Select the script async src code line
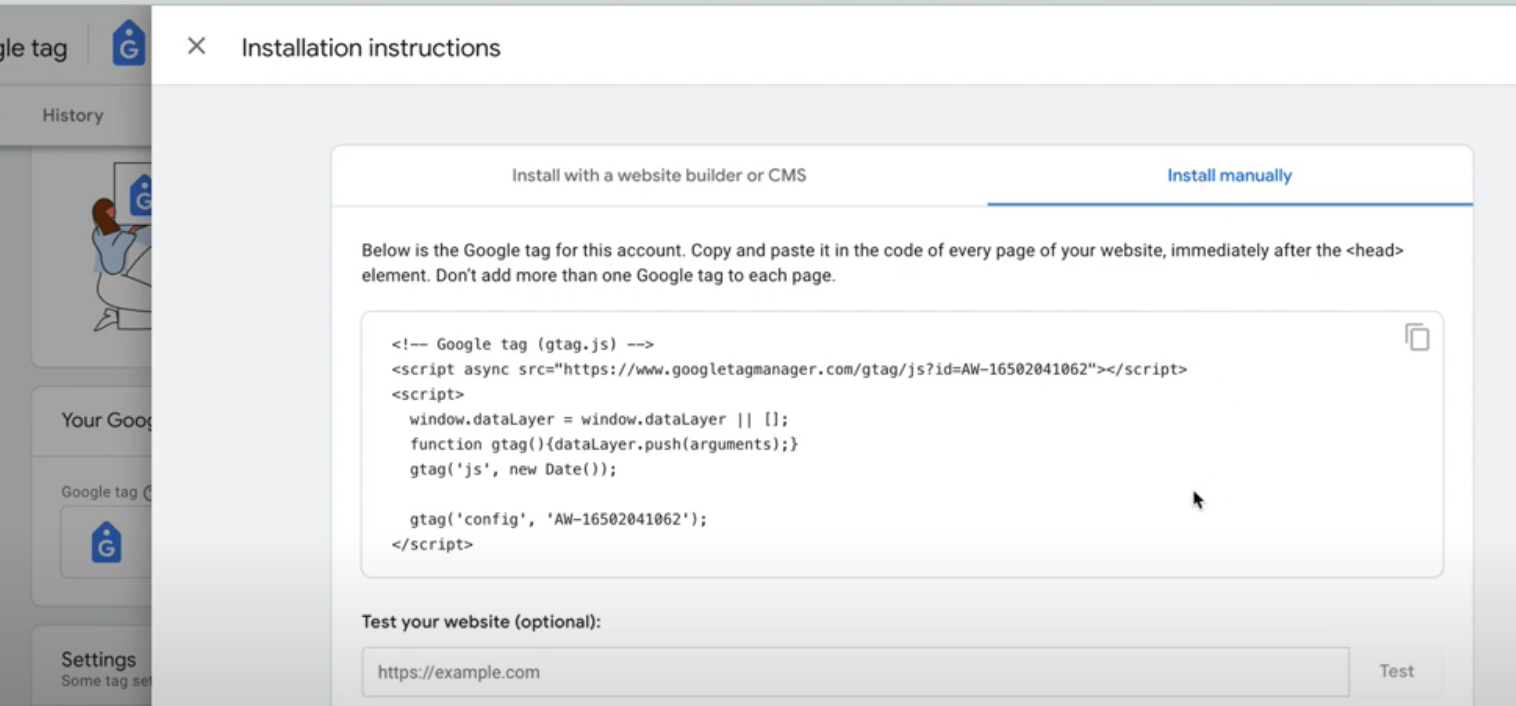This screenshot has width=1516, height=706. 789,369
